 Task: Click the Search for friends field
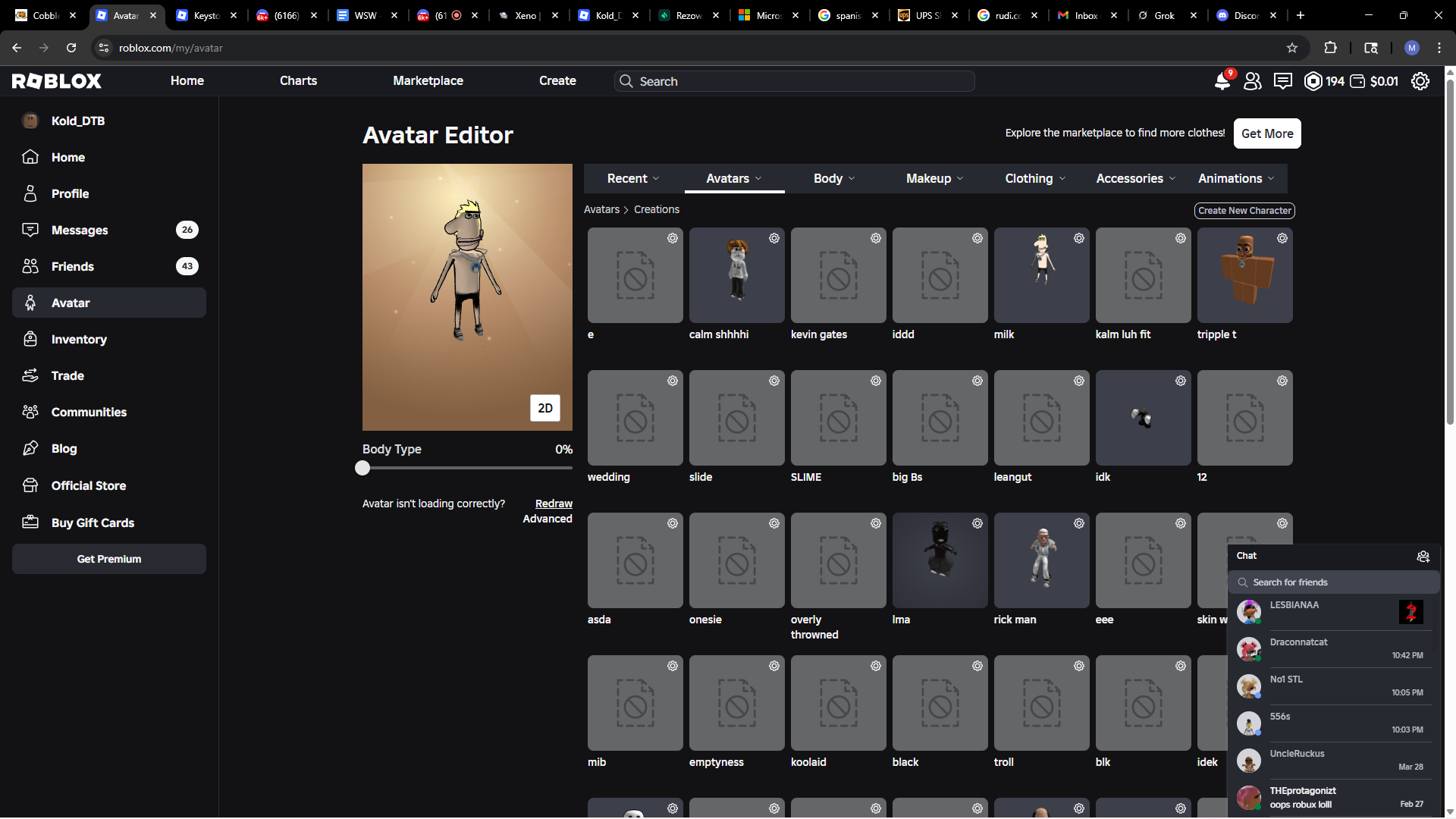coord(1333,582)
